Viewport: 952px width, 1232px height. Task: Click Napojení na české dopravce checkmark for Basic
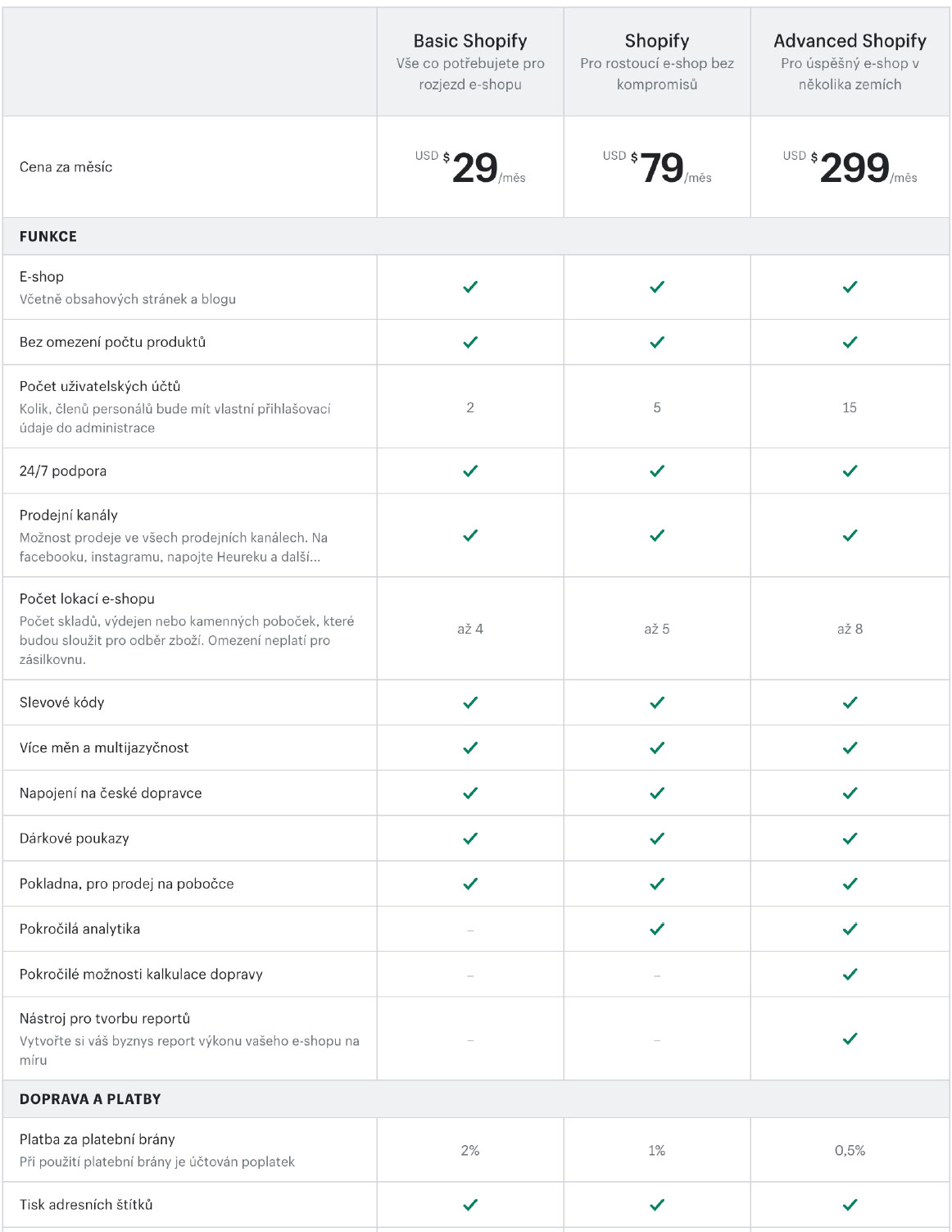pyautogui.click(x=470, y=793)
